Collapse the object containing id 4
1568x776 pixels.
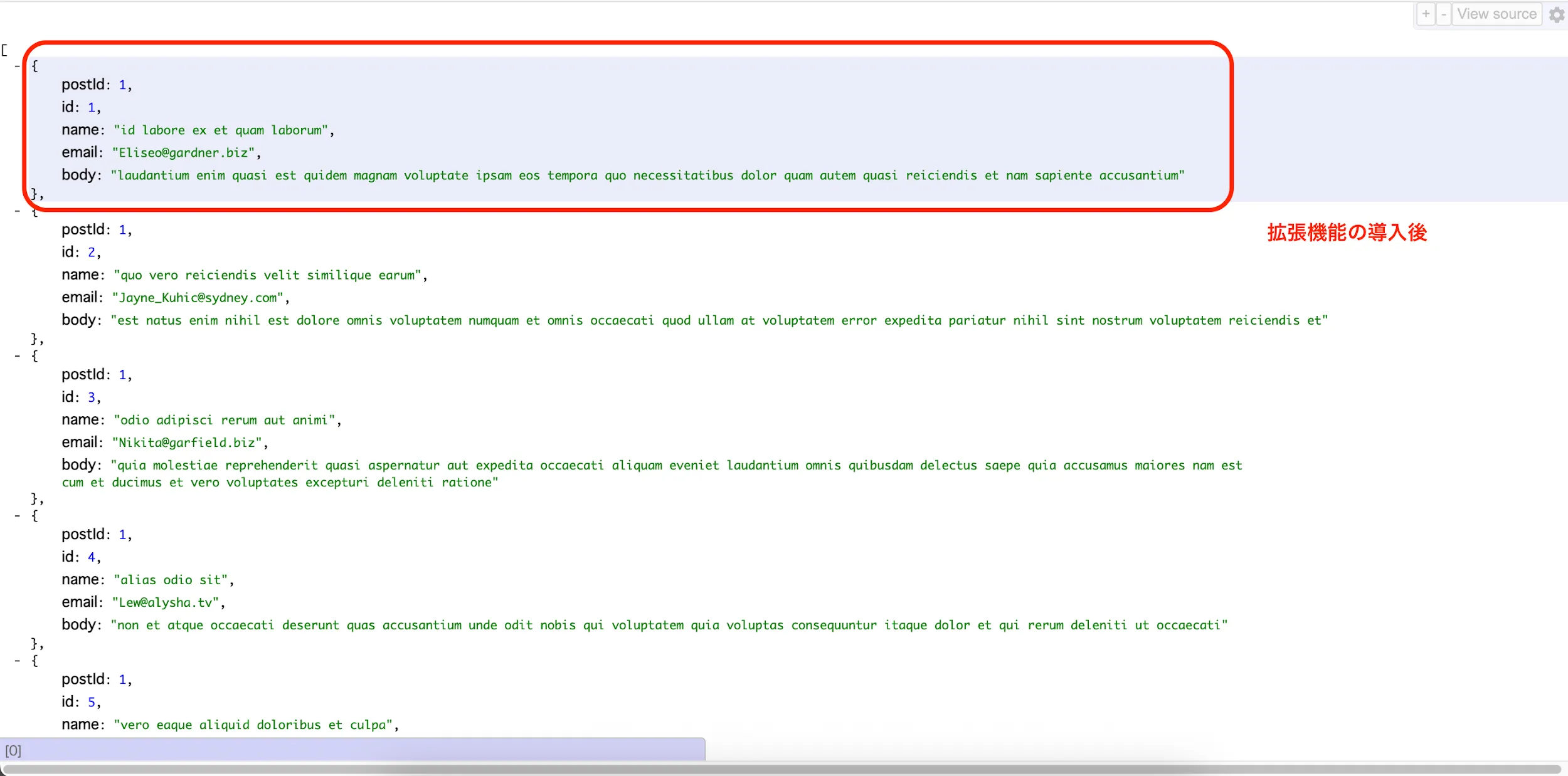click(18, 516)
